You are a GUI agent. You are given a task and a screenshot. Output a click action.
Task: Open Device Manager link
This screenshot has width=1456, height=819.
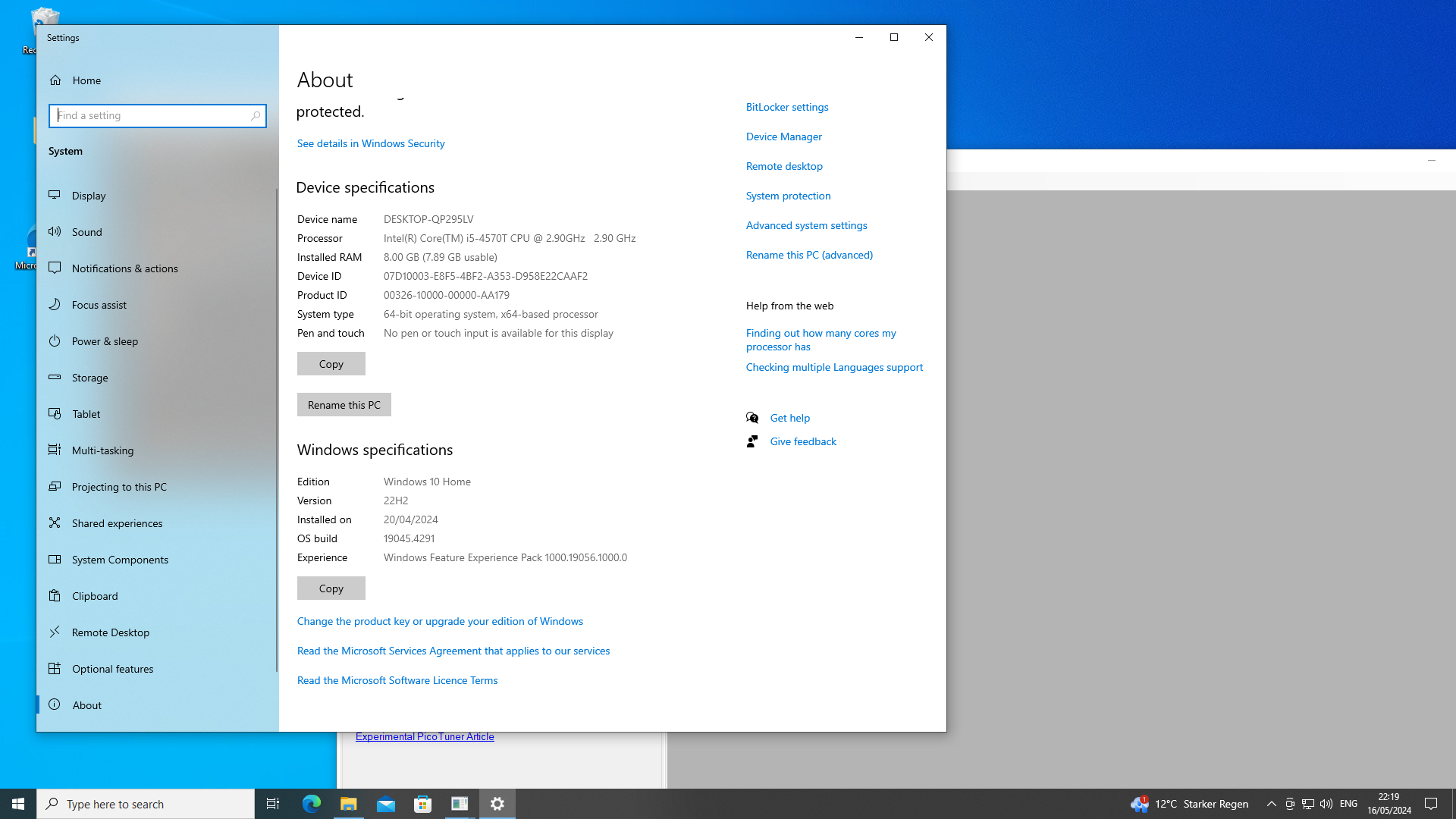pos(783,136)
